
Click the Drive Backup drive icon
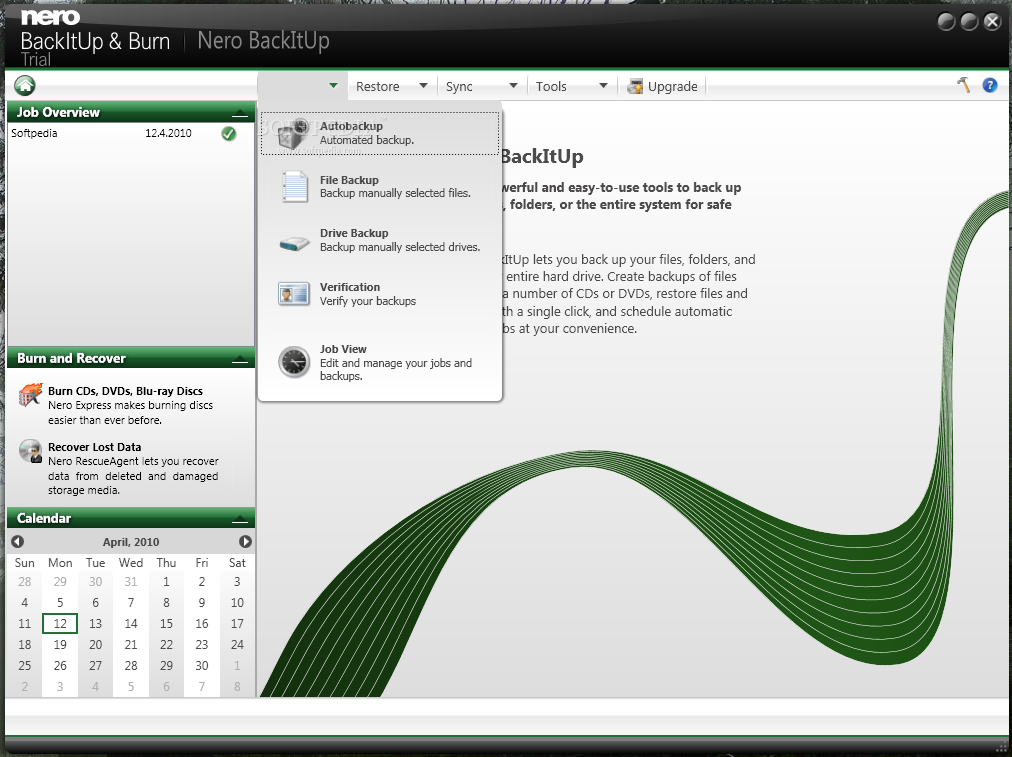(294, 243)
